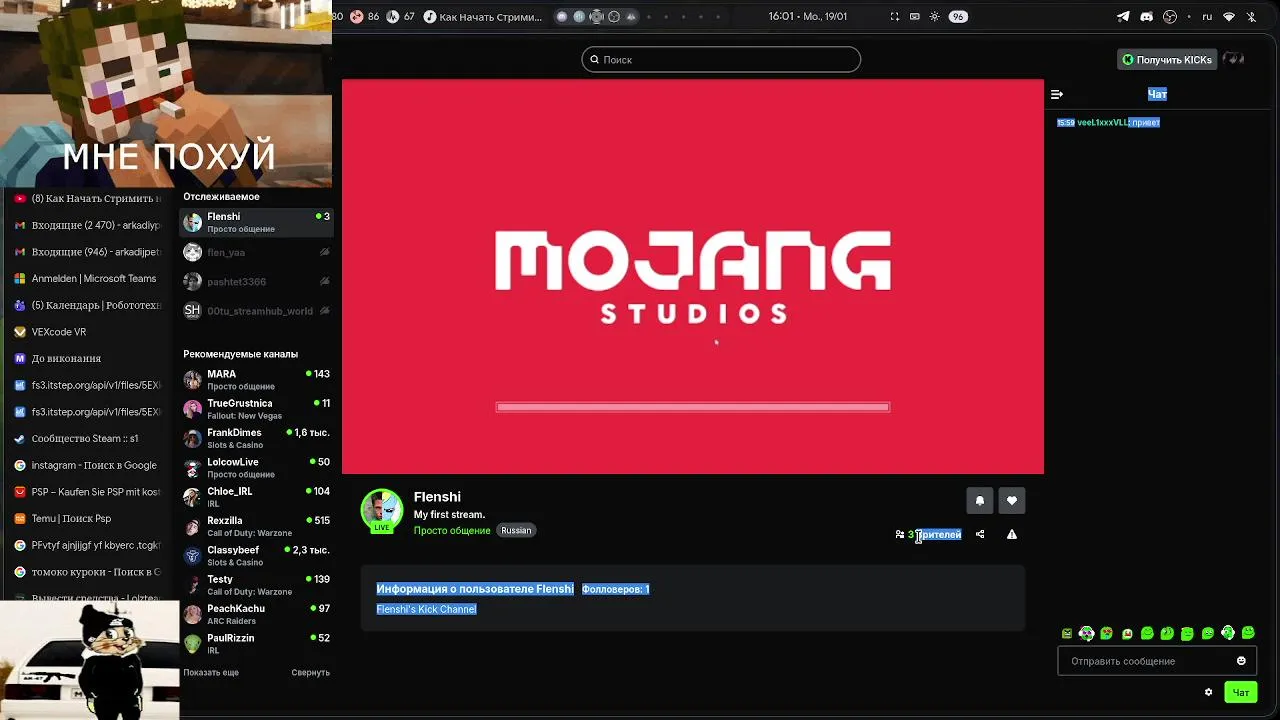Click the Просто общение category link
This screenshot has height=720, width=1280.
tap(452, 531)
